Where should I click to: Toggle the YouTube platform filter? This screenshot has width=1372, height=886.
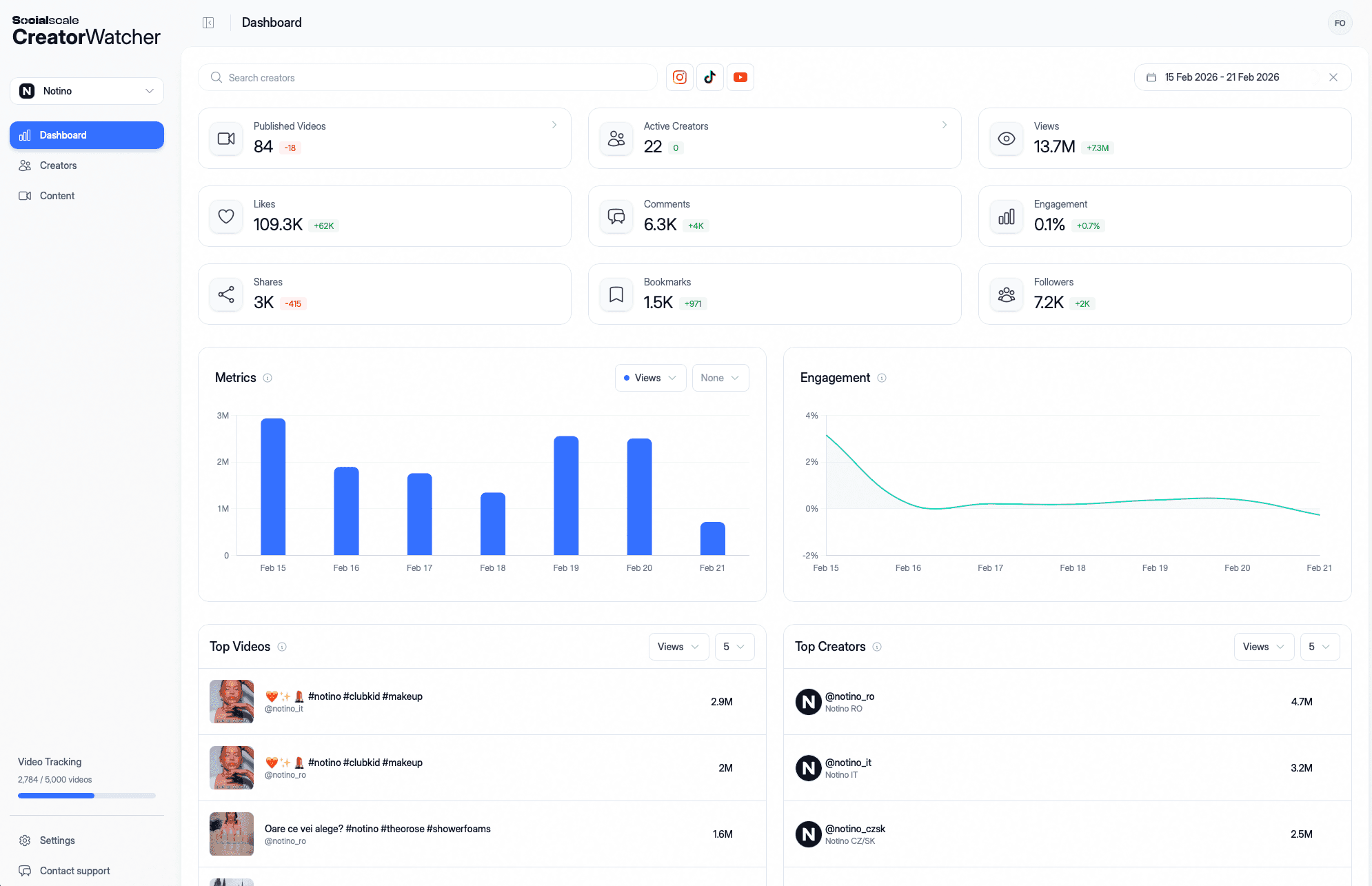pyautogui.click(x=740, y=77)
